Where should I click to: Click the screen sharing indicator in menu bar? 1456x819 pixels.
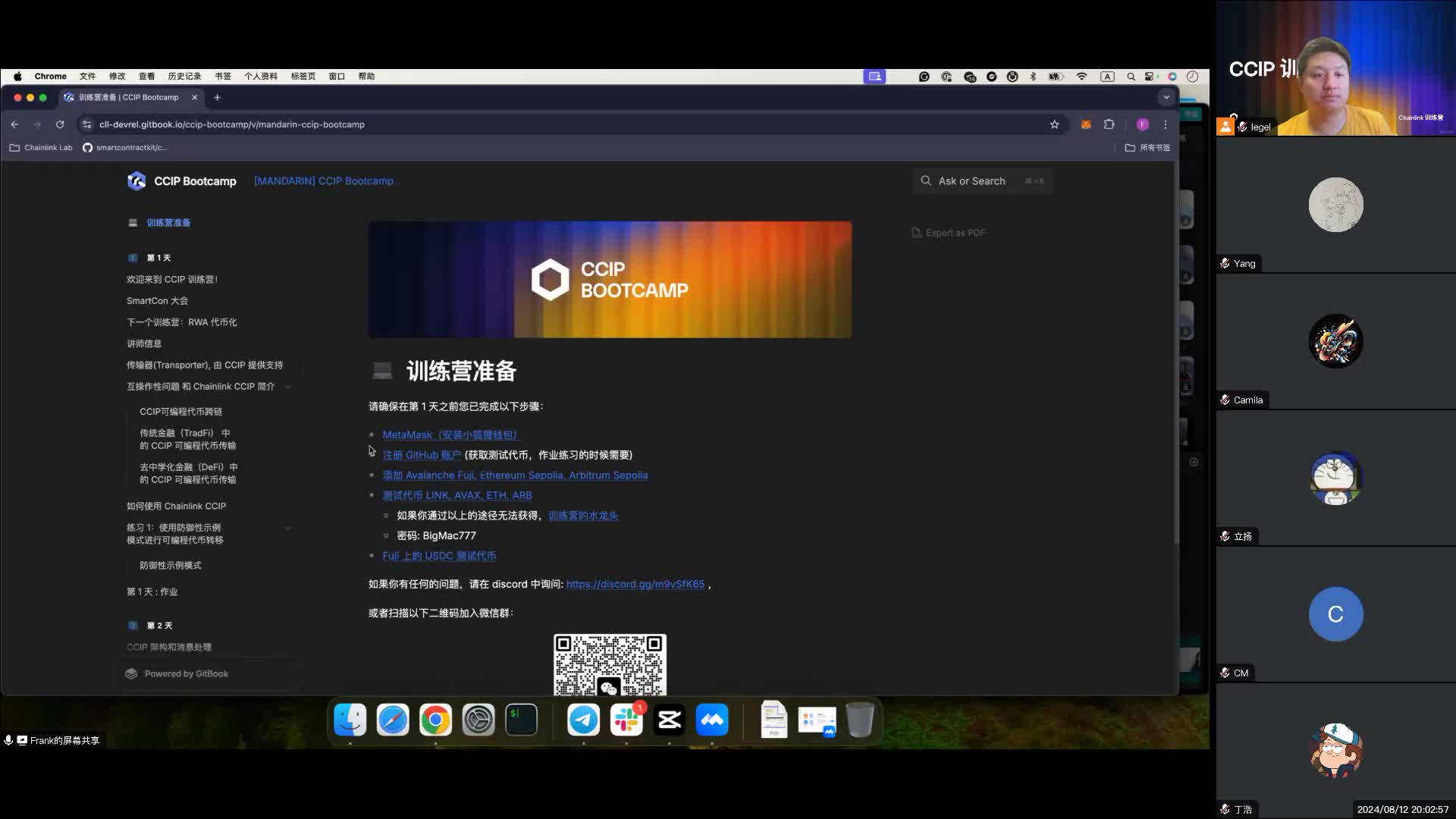874,77
